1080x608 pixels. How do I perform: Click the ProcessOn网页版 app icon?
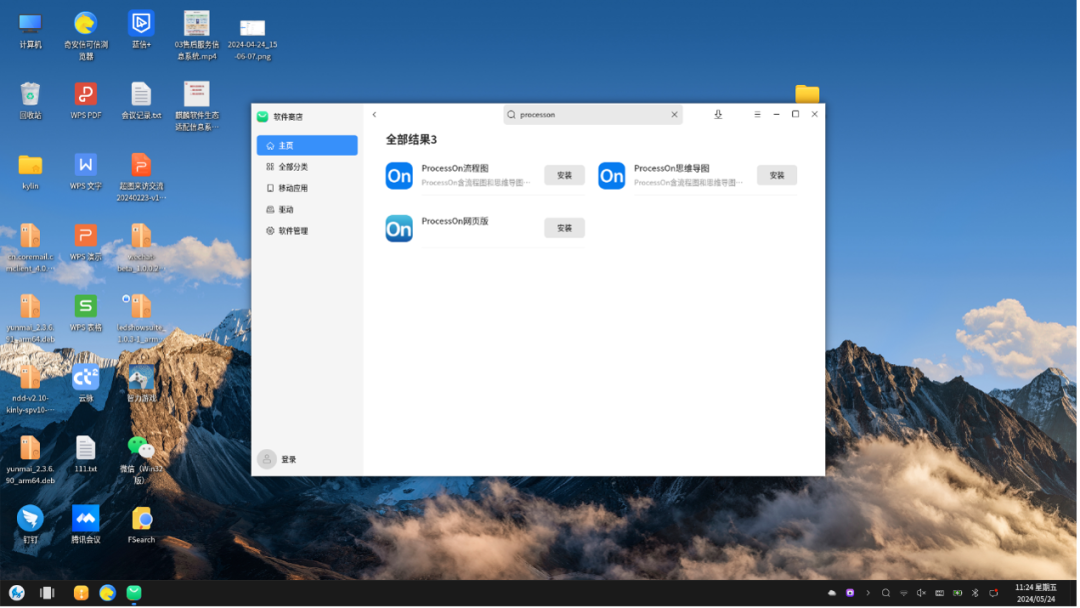tap(399, 229)
